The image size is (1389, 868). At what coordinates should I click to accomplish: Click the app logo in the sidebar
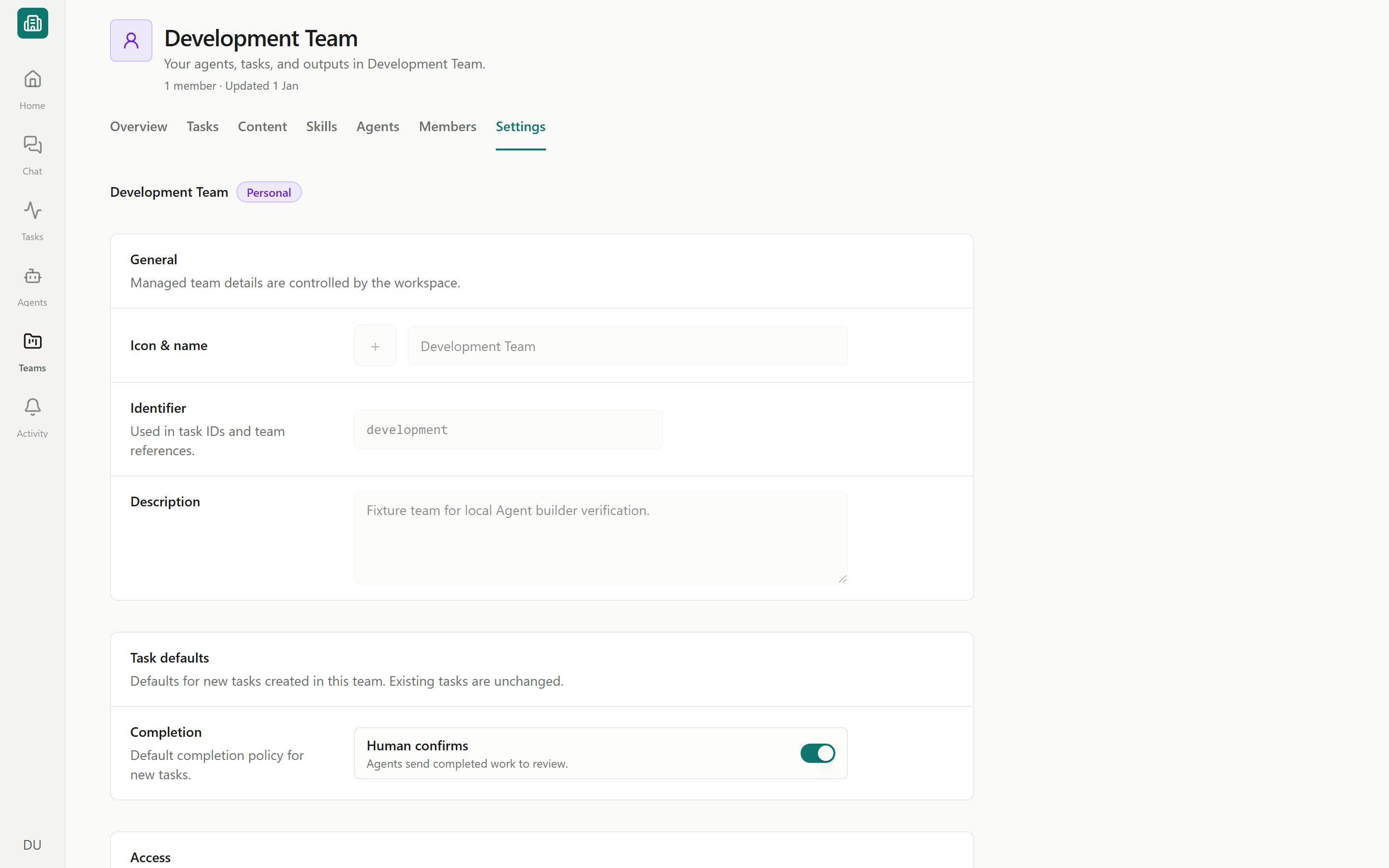33,24
